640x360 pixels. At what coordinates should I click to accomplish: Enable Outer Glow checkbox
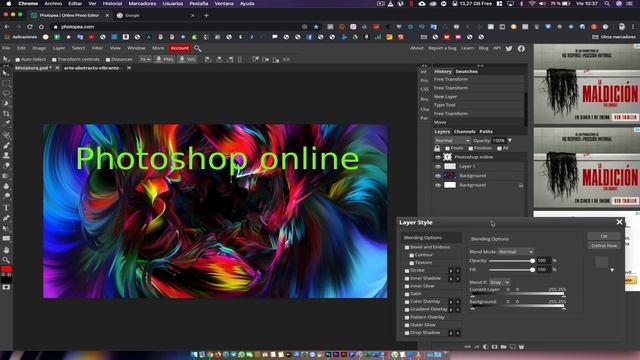coord(407,325)
